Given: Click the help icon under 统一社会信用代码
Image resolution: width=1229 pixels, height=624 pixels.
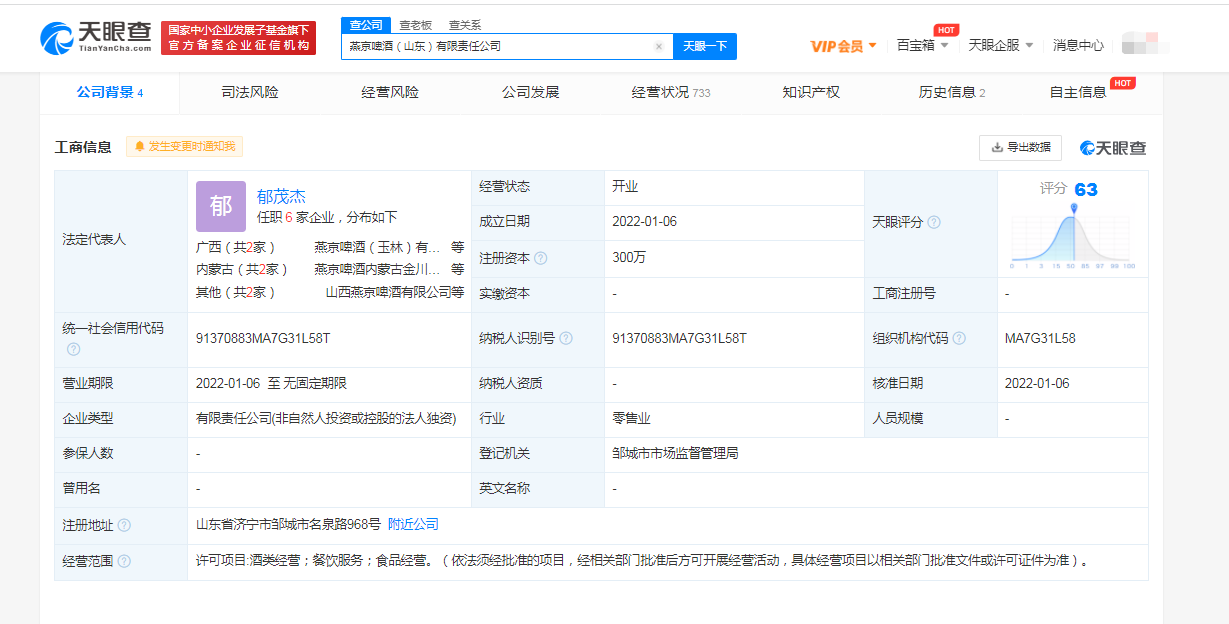Looking at the screenshot, I should 73,349.
